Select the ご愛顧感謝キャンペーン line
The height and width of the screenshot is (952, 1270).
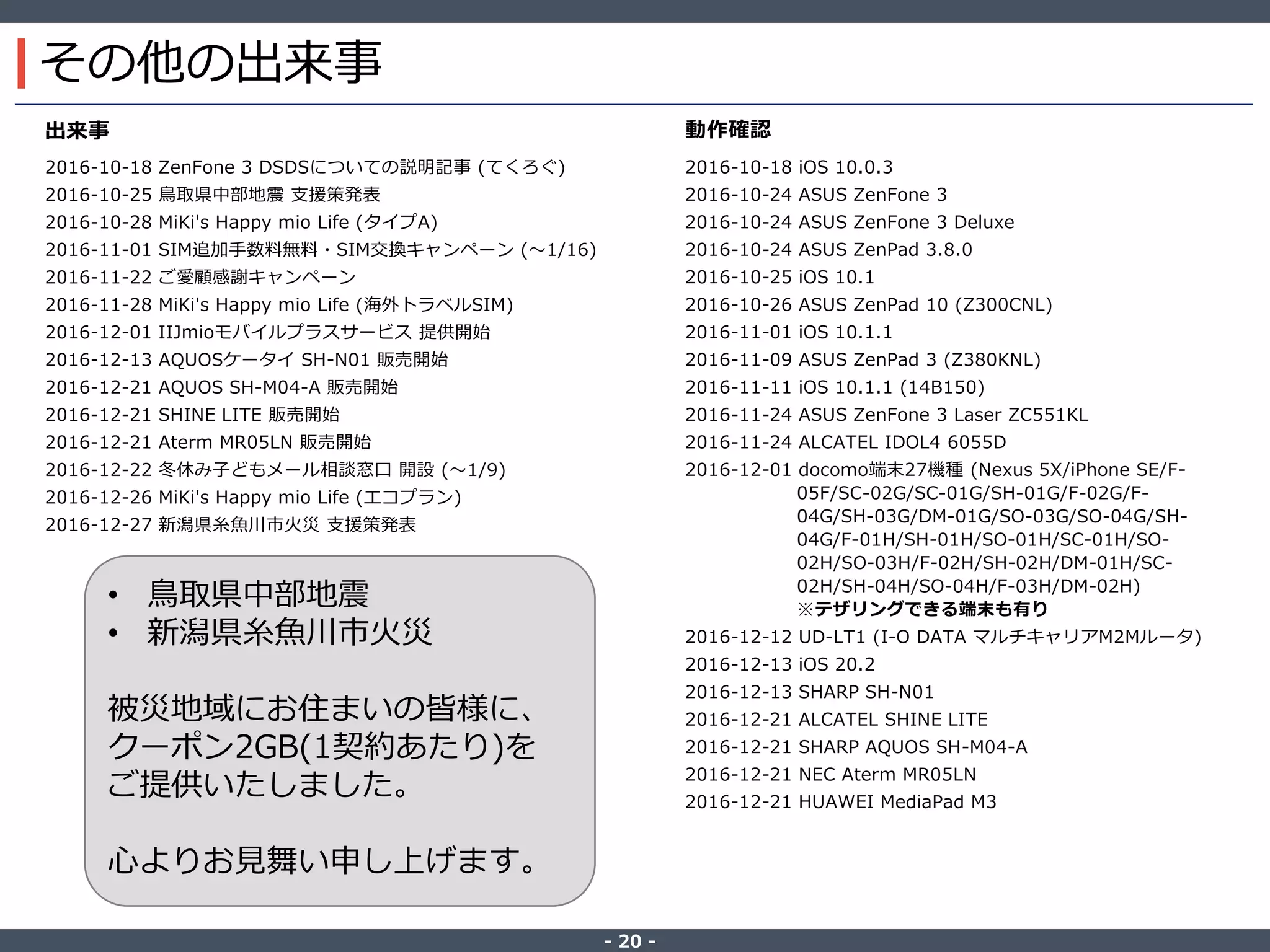(x=201, y=277)
